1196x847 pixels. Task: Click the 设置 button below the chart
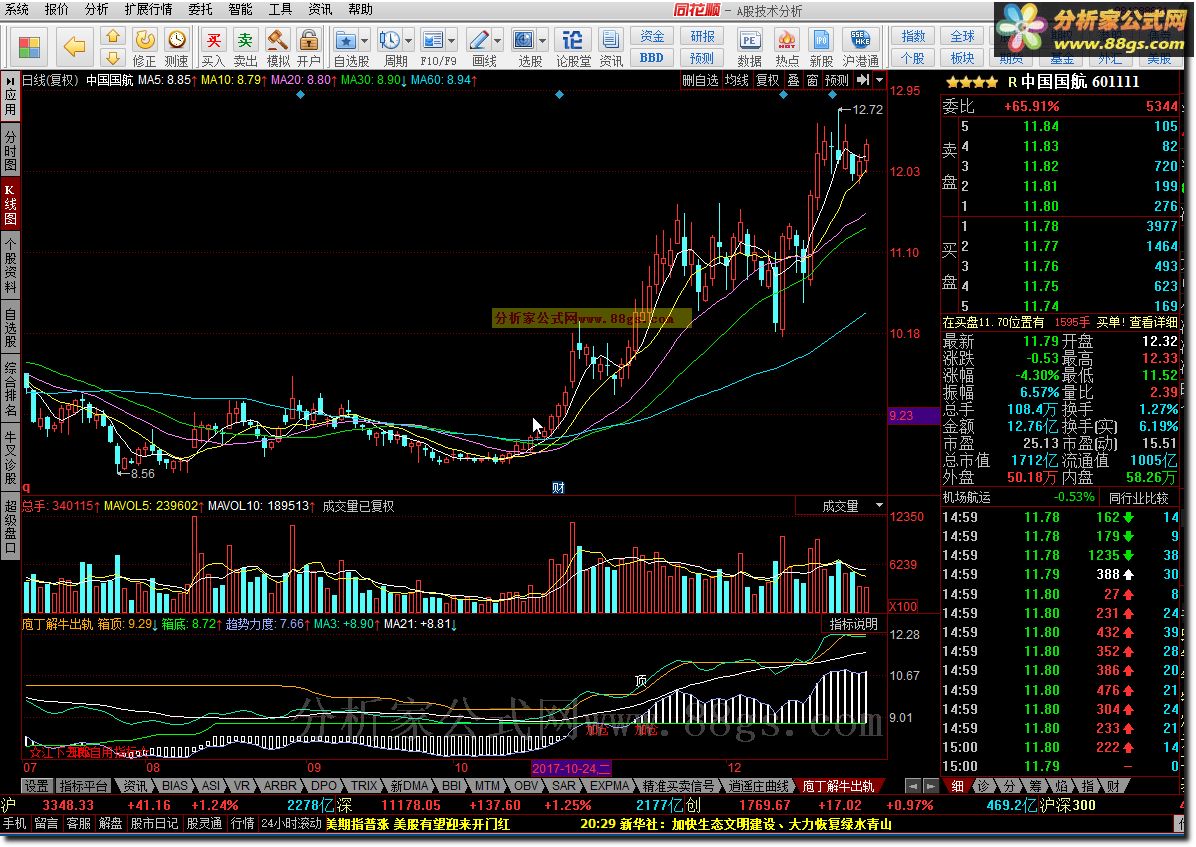[36, 786]
